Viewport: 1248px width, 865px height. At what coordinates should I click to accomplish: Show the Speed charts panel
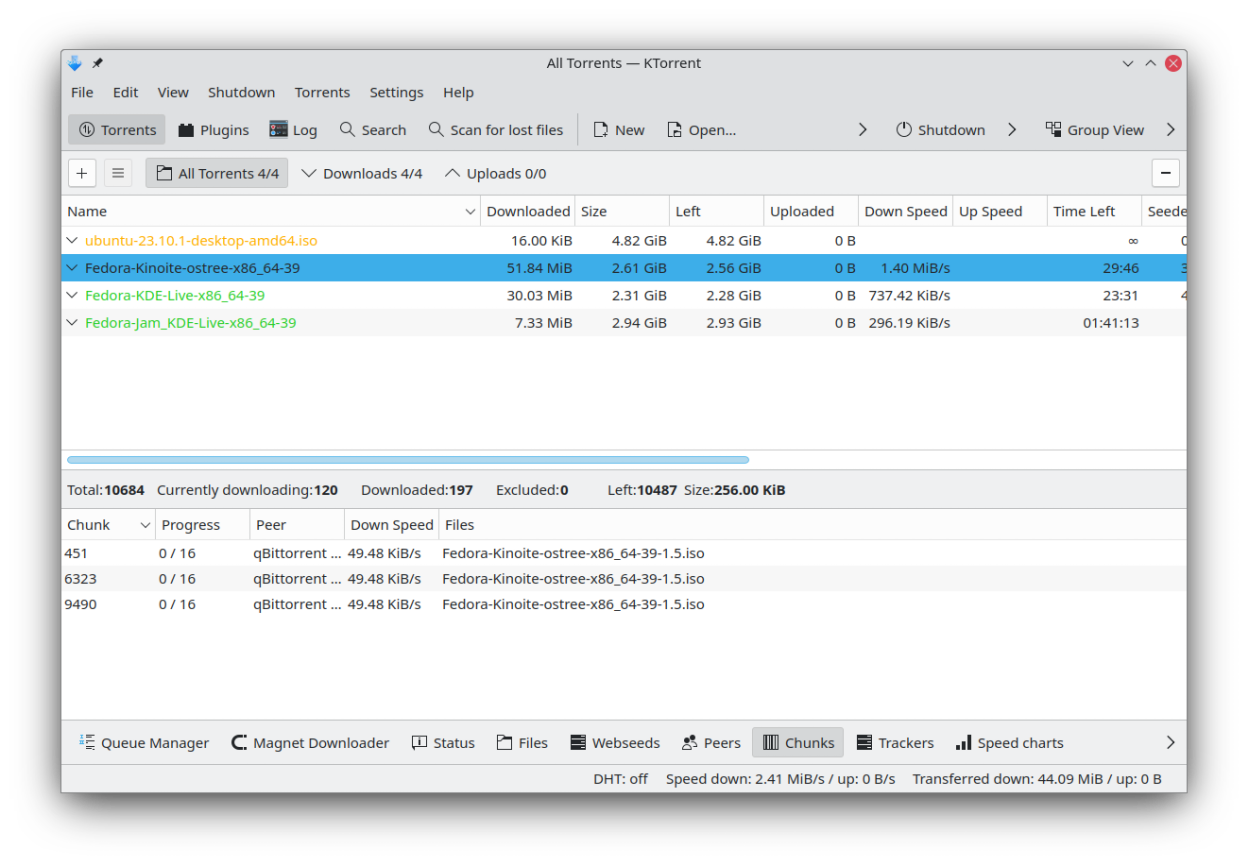coord(1009,743)
